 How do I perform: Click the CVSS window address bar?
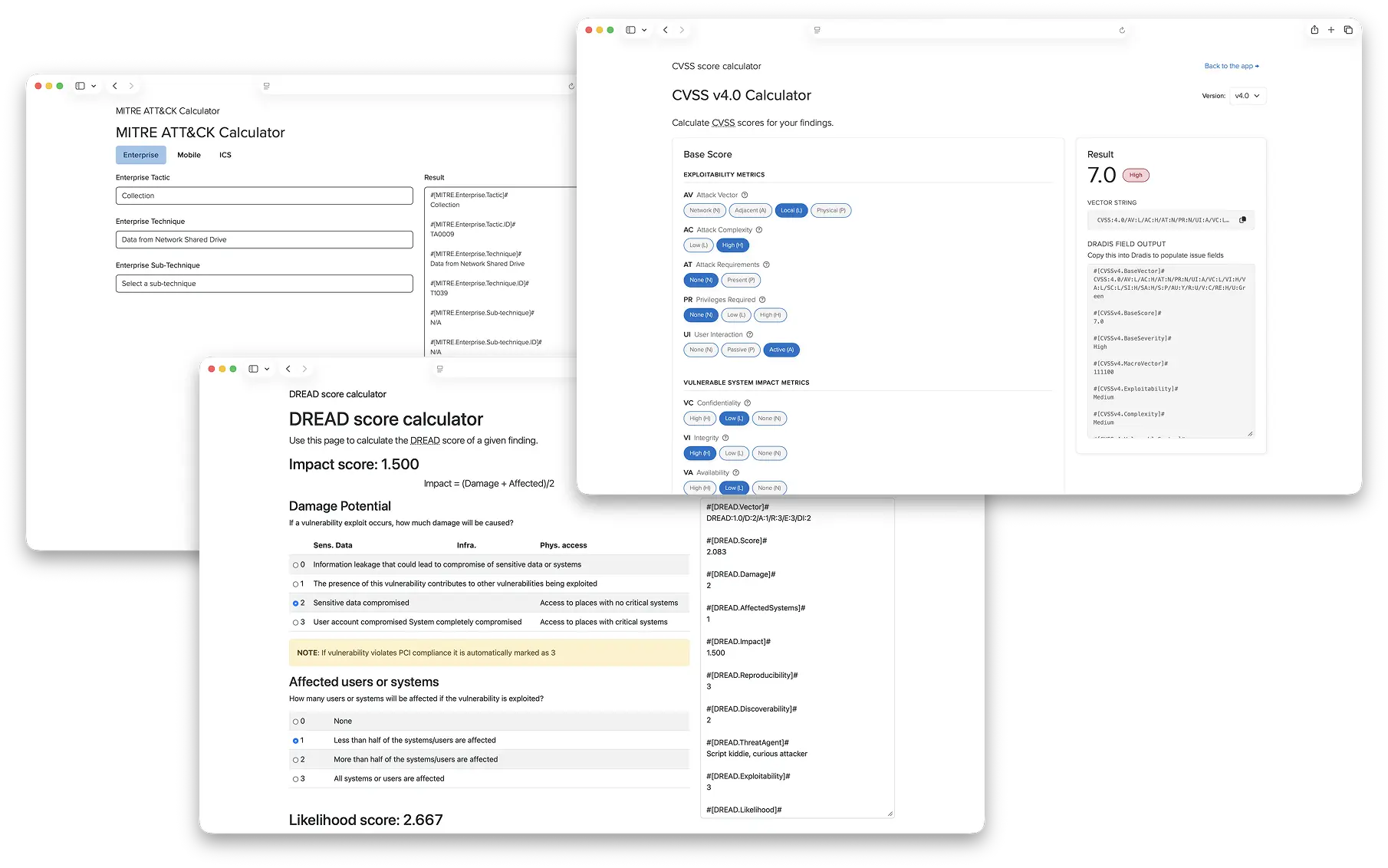[x=969, y=31]
